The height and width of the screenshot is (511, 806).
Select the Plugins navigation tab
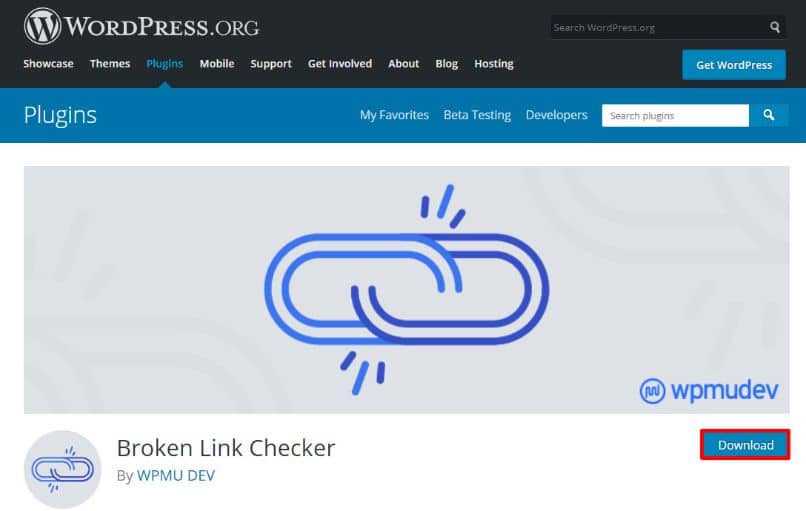pos(164,64)
